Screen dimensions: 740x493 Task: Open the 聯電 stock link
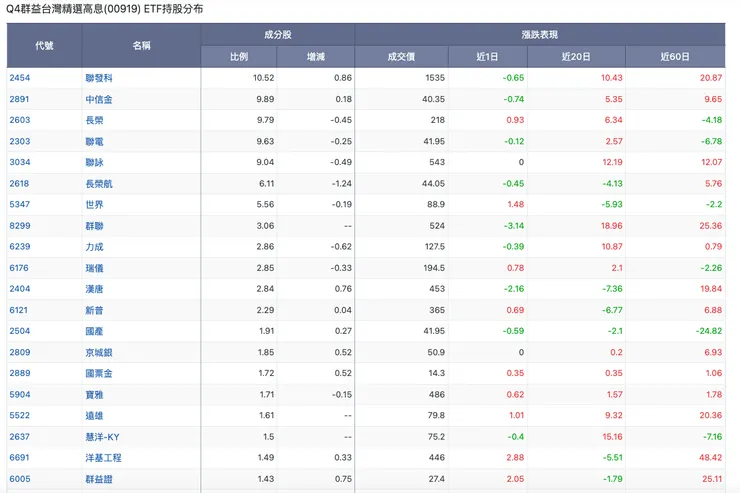[x=95, y=141]
